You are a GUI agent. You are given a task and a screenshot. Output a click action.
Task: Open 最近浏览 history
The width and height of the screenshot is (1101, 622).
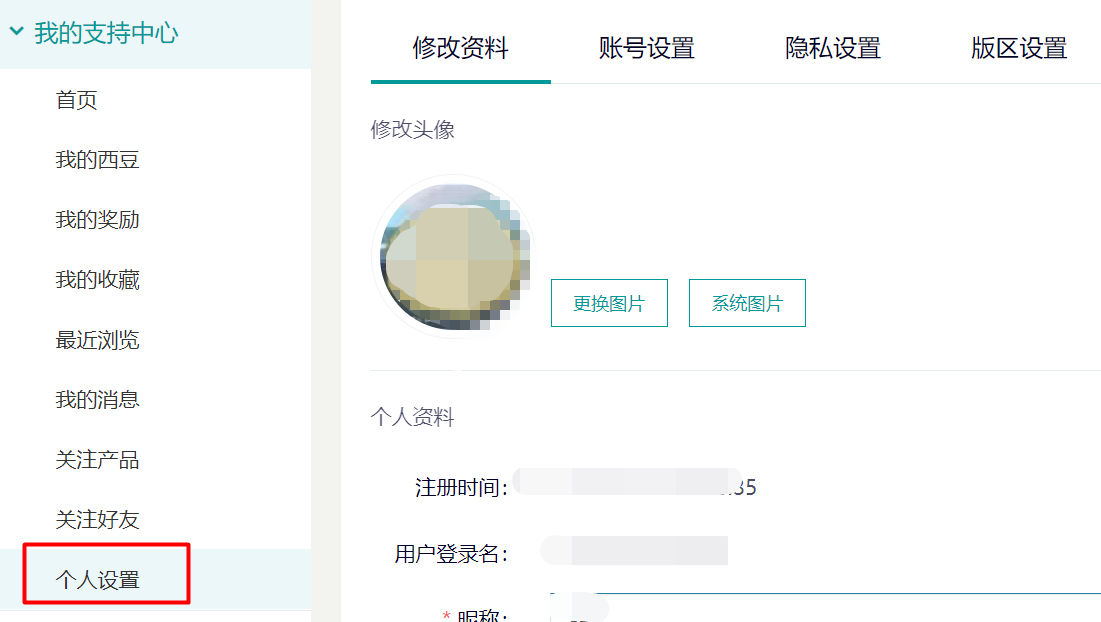[97, 340]
